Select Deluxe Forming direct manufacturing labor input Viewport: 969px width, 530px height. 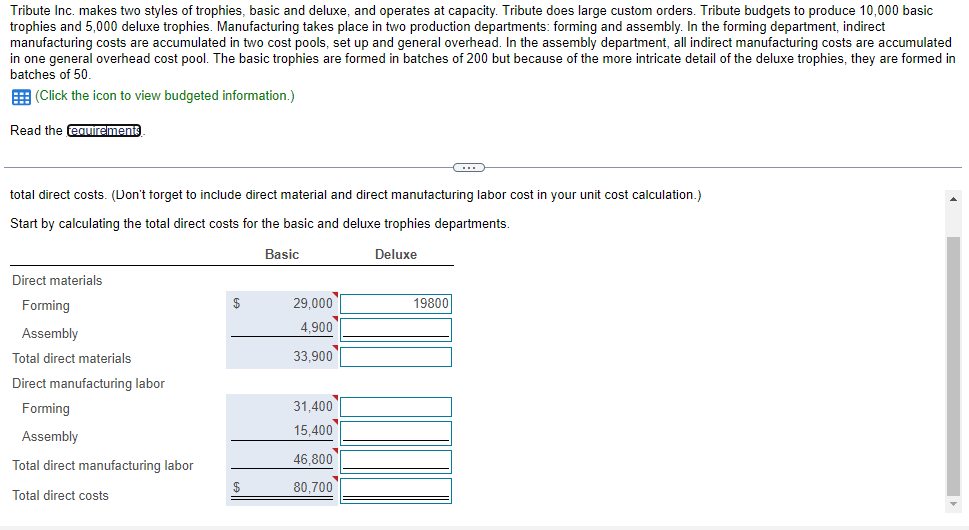tap(396, 407)
